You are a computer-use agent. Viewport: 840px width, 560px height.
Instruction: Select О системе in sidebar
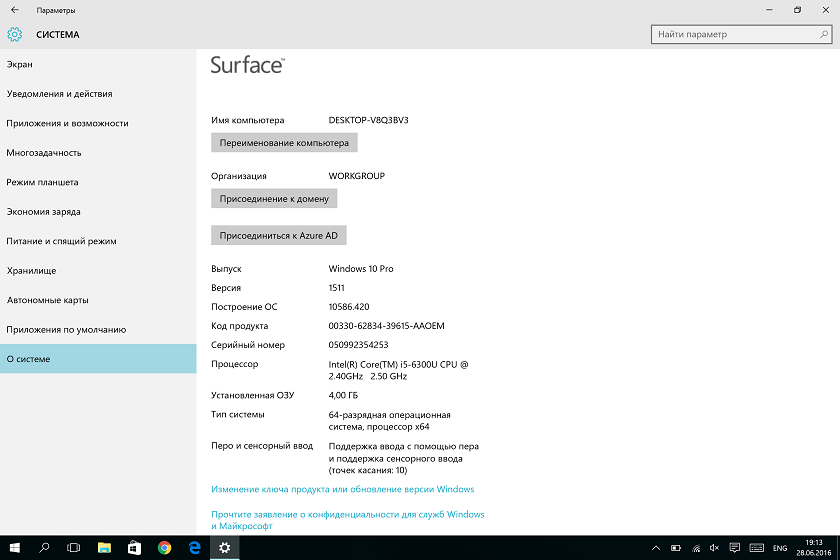point(98,359)
